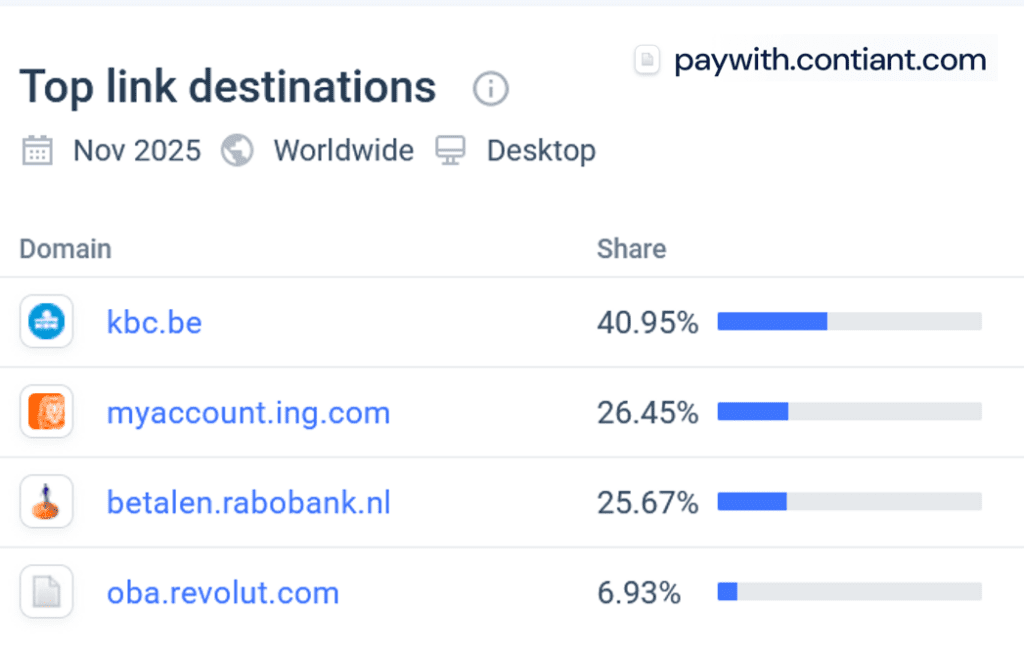Click the calendar icon next to Nov 2025
Screen dimensions: 1024x659
pyautogui.click(x=38, y=151)
